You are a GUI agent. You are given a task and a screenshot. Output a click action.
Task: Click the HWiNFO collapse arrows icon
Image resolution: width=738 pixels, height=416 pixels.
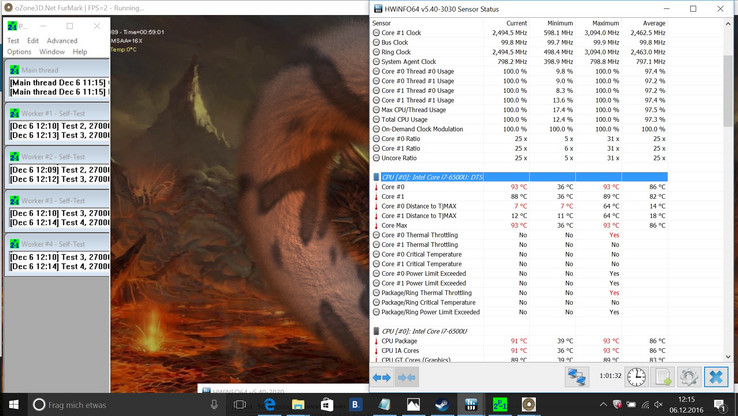pyautogui.click(x=406, y=377)
